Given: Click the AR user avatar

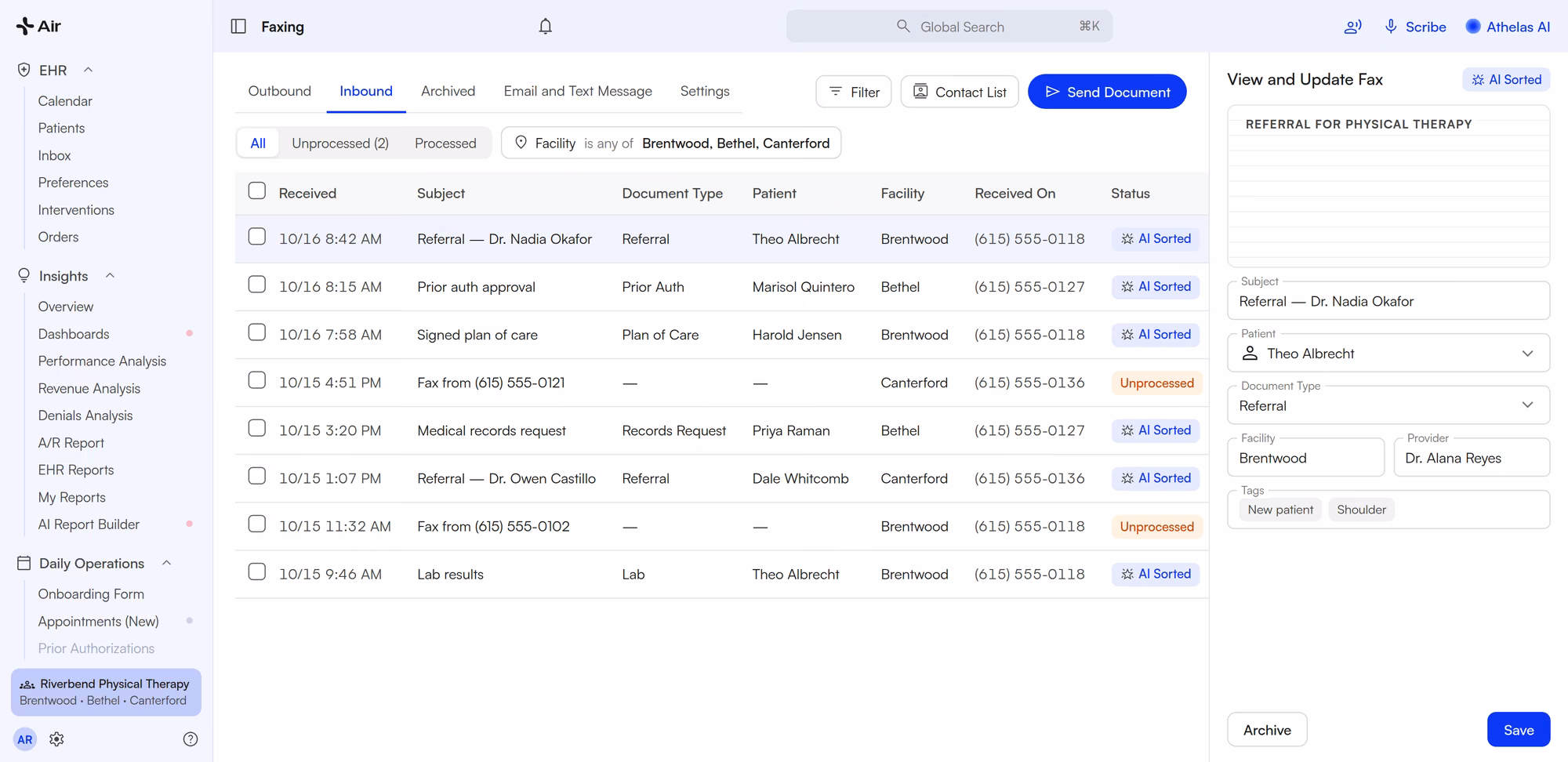Looking at the screenshot, I should [x=25, y=739].
